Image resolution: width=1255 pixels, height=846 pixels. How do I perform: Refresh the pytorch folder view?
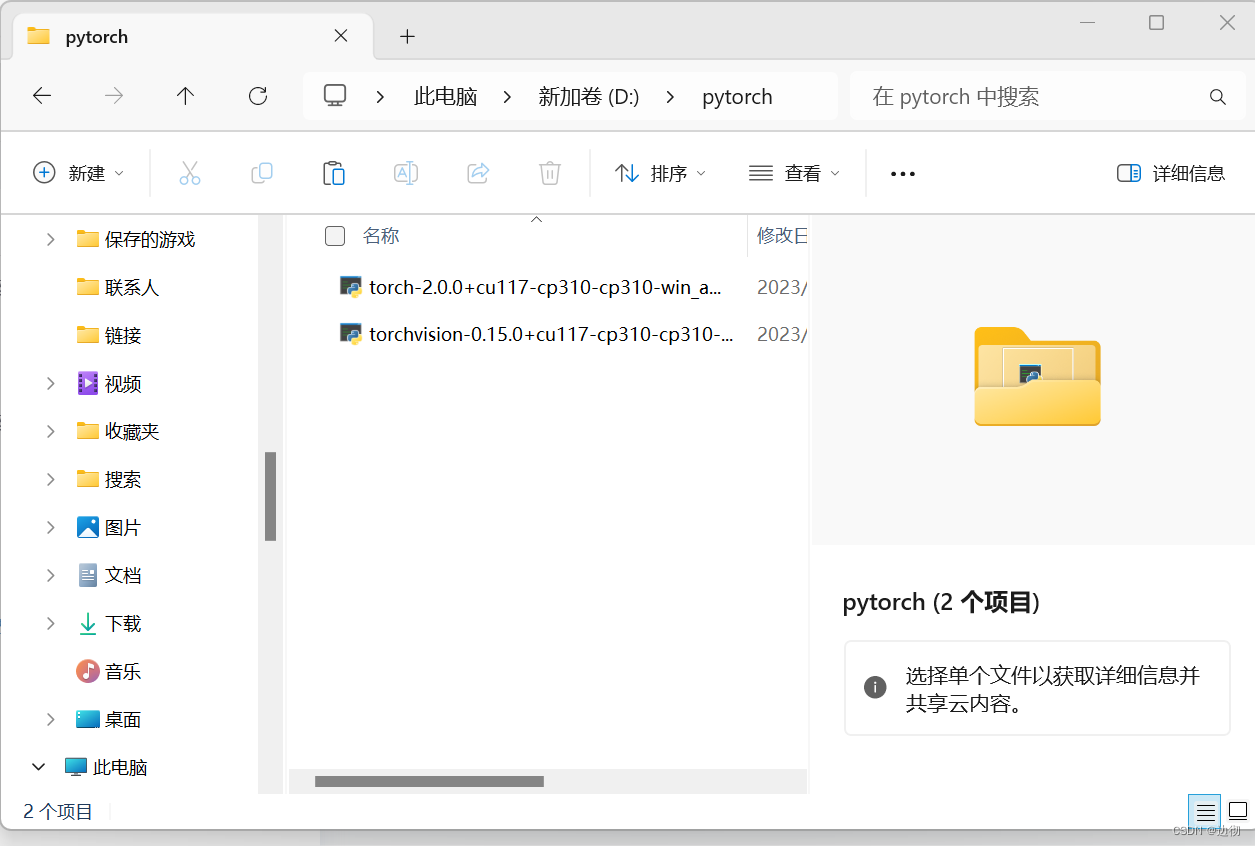coord(258,96)
